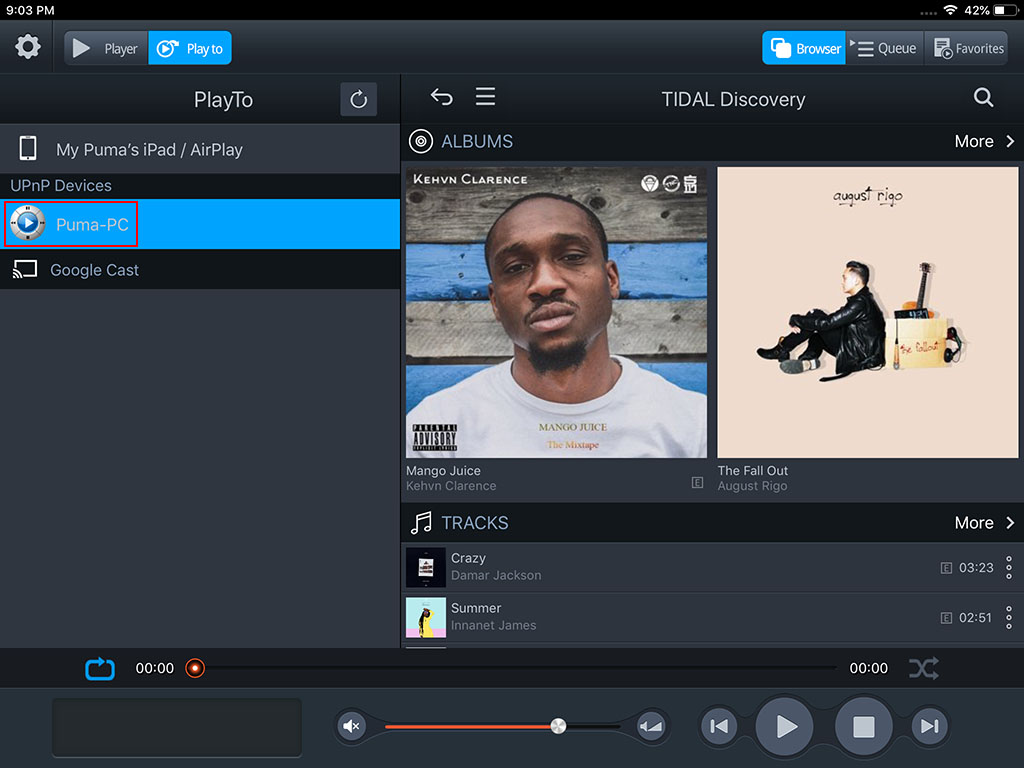The width and height of the screenshot is (1024, 768).
Task: Skip to previous track
Action: (719, 726)
